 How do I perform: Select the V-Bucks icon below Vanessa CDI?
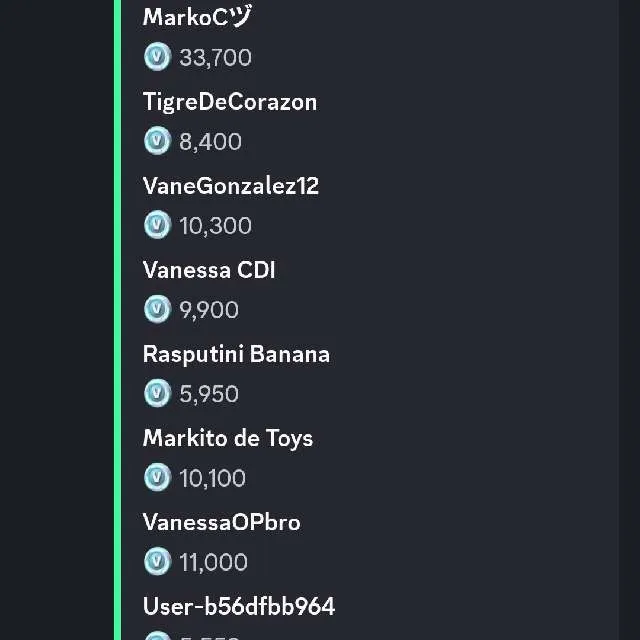[157, 309]
